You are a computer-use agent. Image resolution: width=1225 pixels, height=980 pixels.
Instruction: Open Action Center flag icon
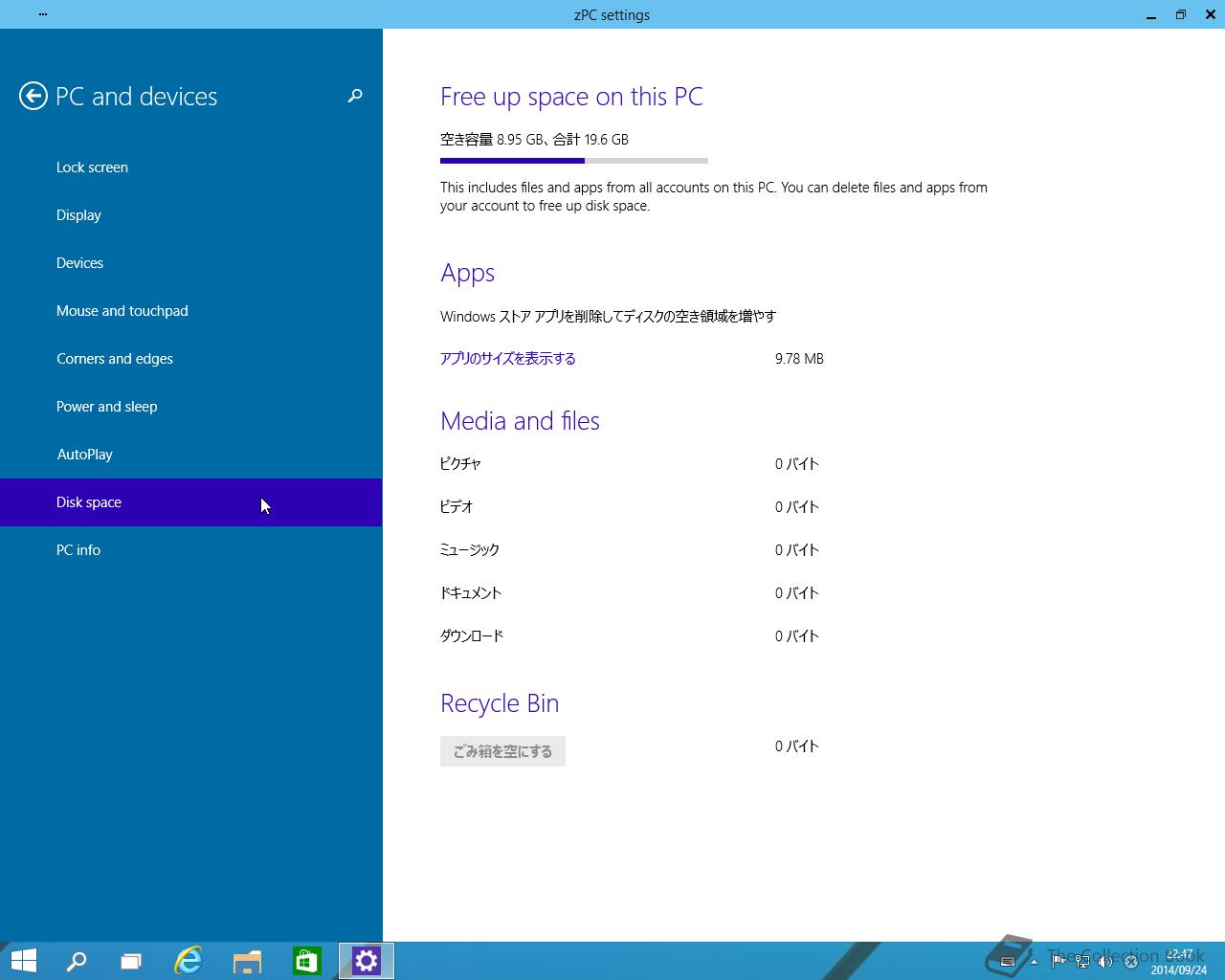point(1058,962)
